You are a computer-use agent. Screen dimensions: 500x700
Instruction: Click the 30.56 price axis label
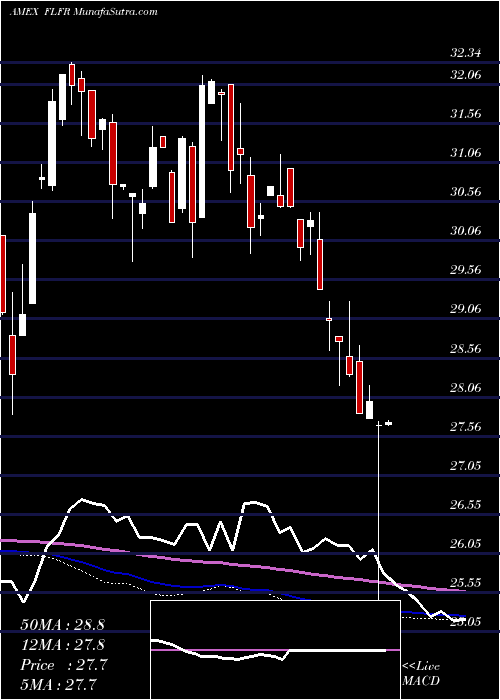[466, 192]
